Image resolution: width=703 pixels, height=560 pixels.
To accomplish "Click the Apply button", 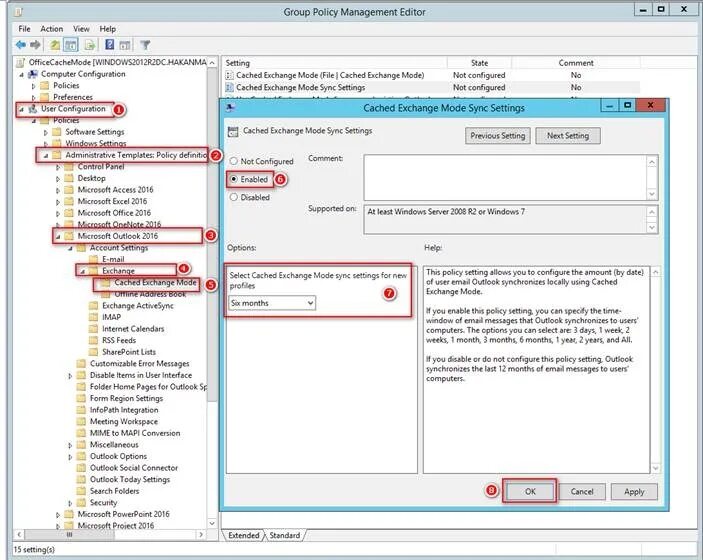I will coord(634,491).
